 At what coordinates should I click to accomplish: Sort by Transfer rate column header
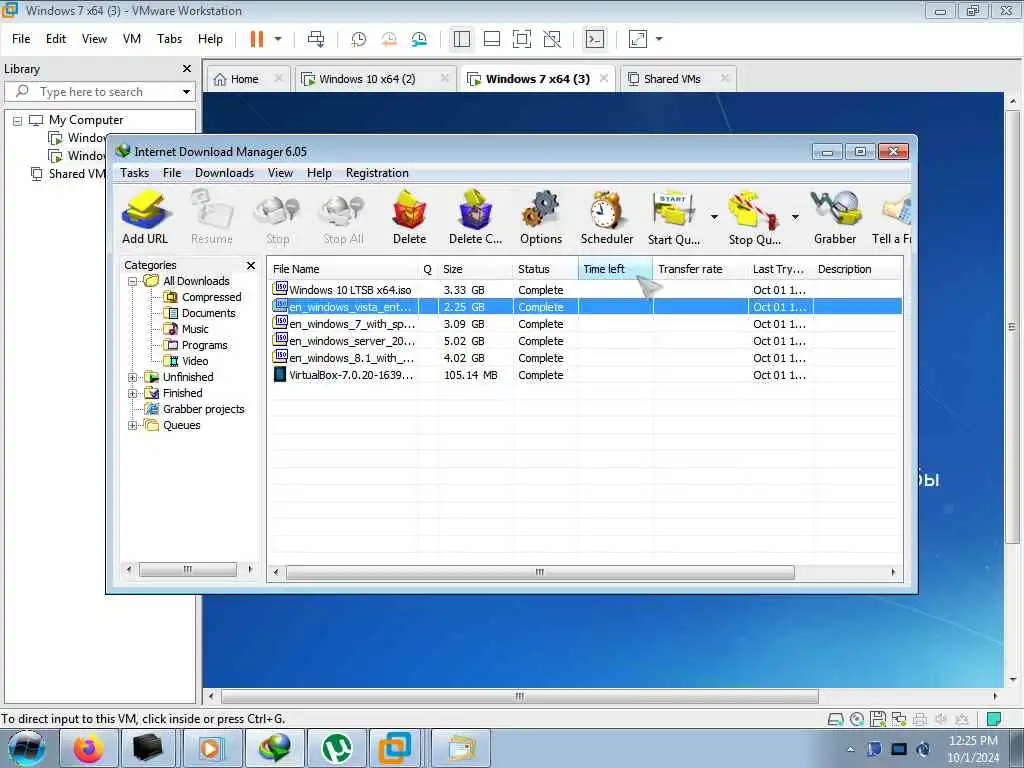click(x=701, y=269)
